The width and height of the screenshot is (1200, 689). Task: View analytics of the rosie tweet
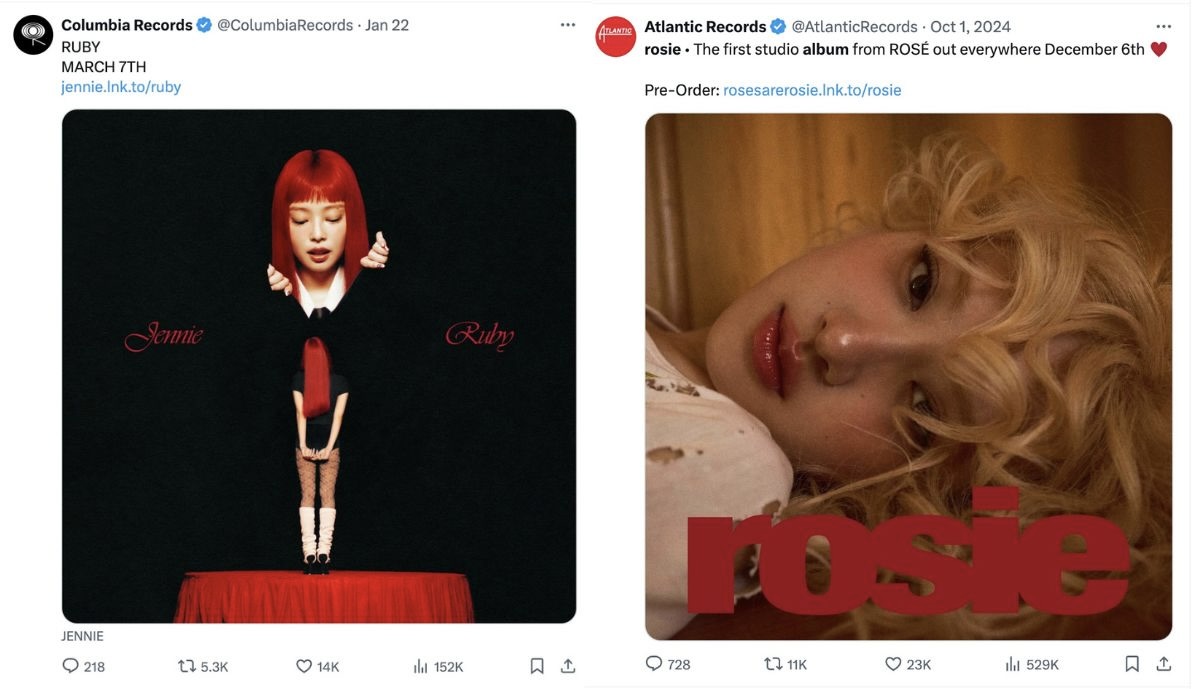click(1012, 663)
